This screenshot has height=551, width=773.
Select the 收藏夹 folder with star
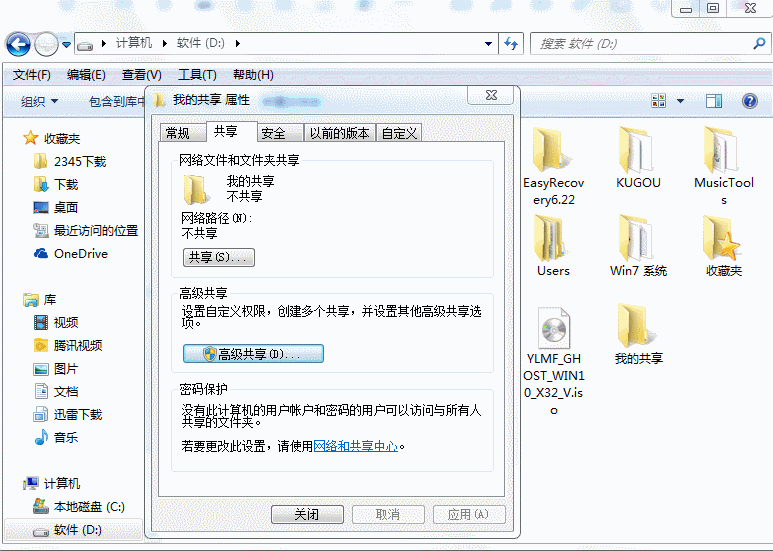point(723,246)
